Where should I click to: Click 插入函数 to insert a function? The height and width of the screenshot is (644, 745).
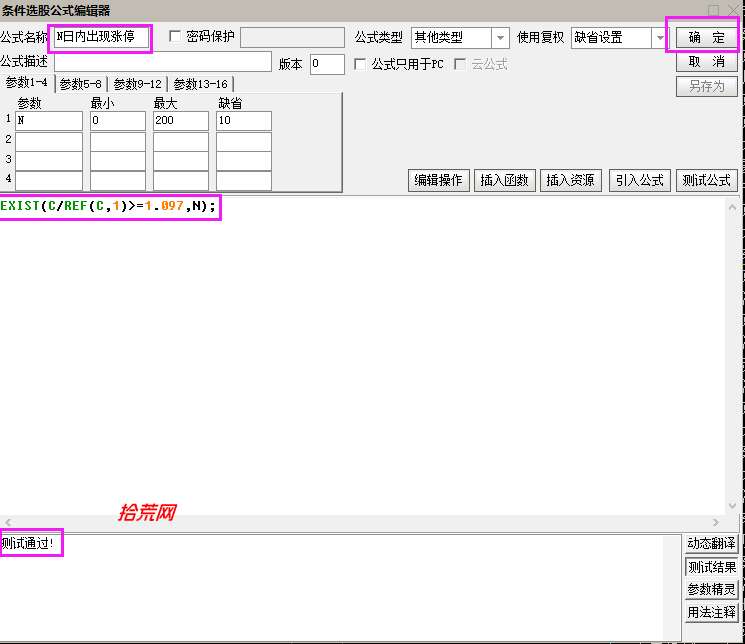tap(504, 181)
